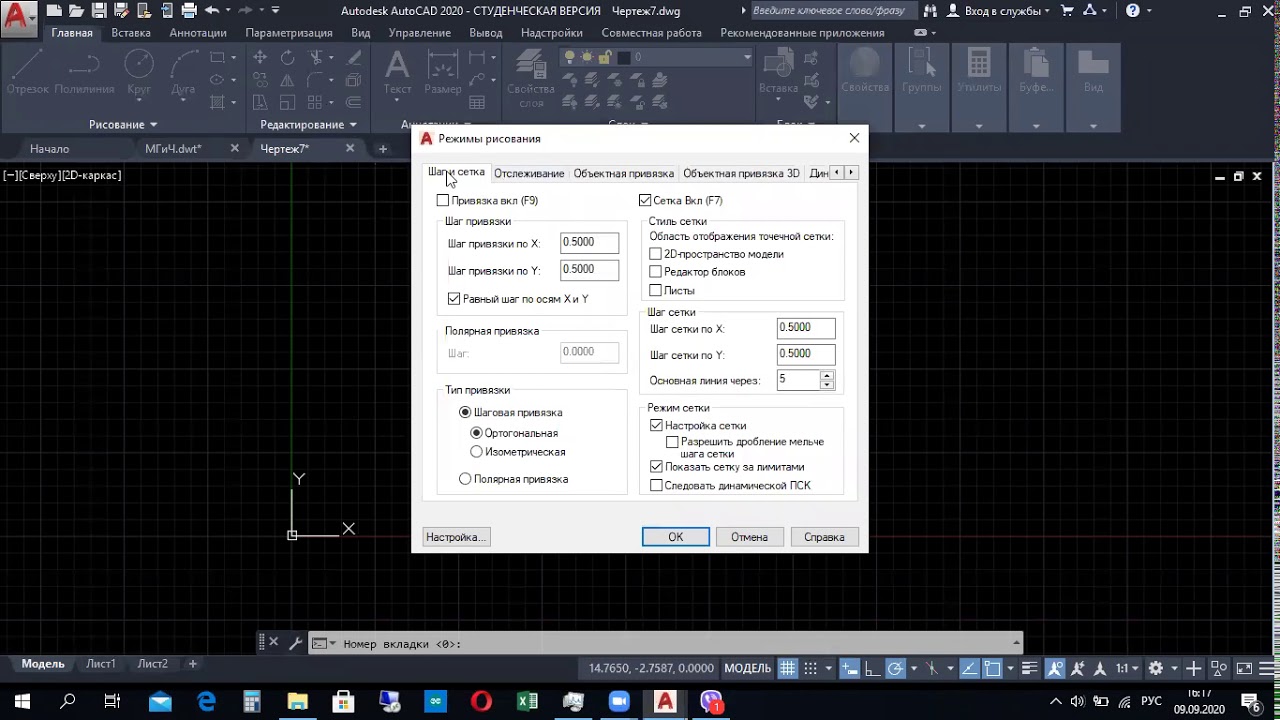Screen dimensions: 1280x720
Task: Open the Настройка... options button
Action: [x=455, y=537]
